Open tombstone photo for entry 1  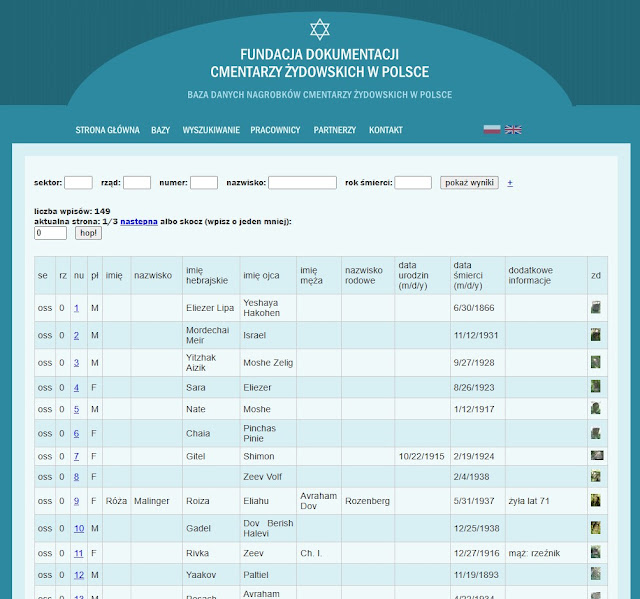pyautogui.click(x=596, y=307)
